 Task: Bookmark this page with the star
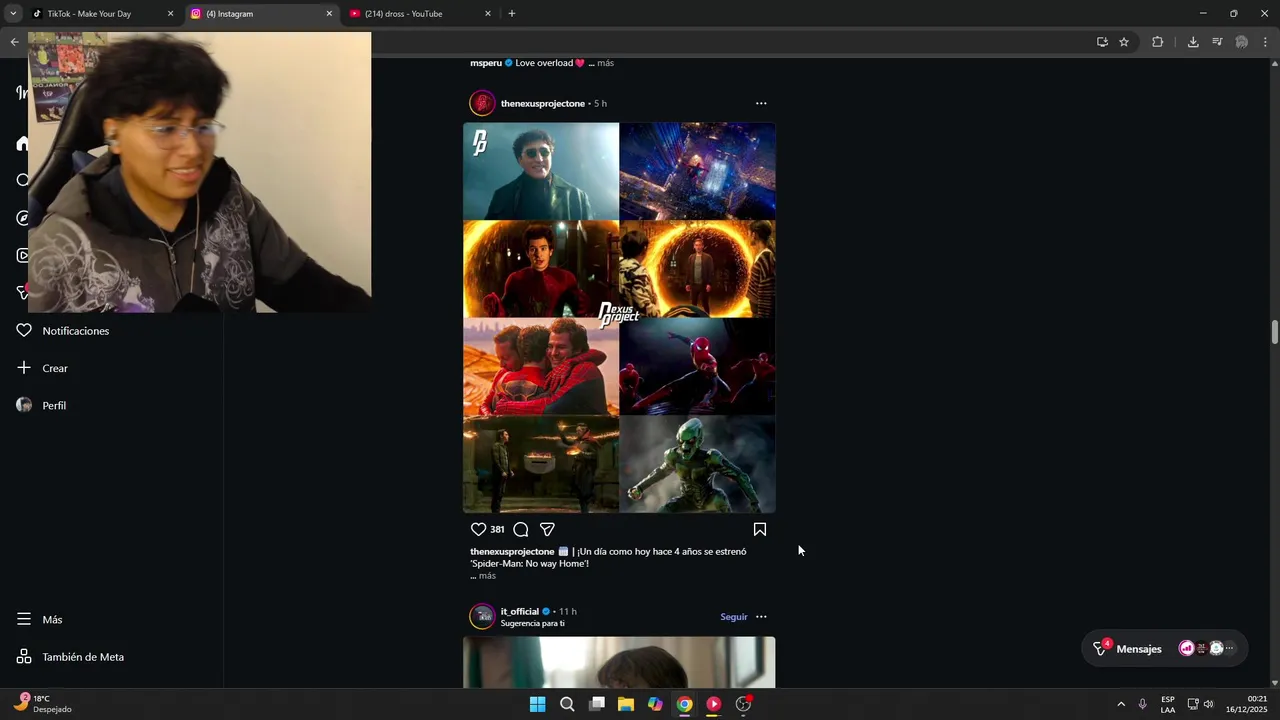[x=1124, y=42]
